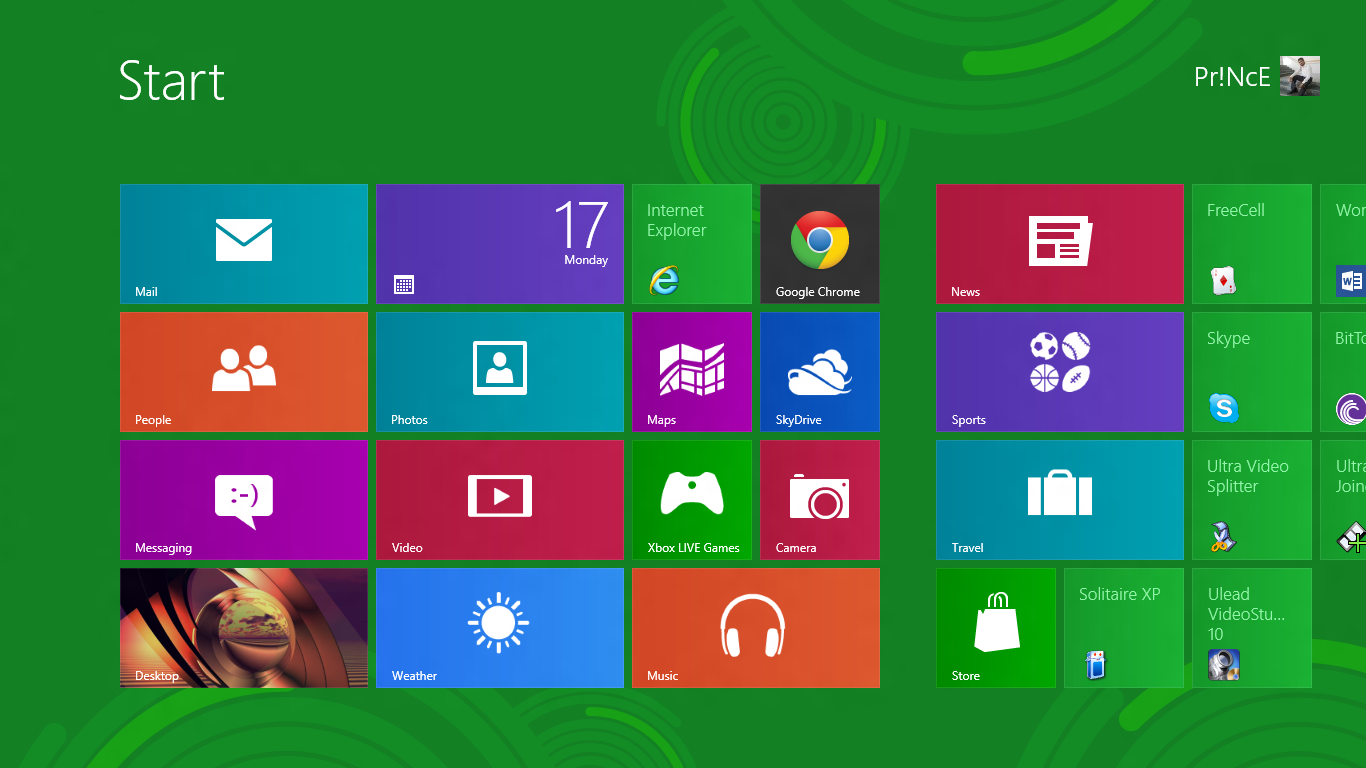Switch to the Desktop tile
Screen dimensions: 1366x768
(243, 627)
